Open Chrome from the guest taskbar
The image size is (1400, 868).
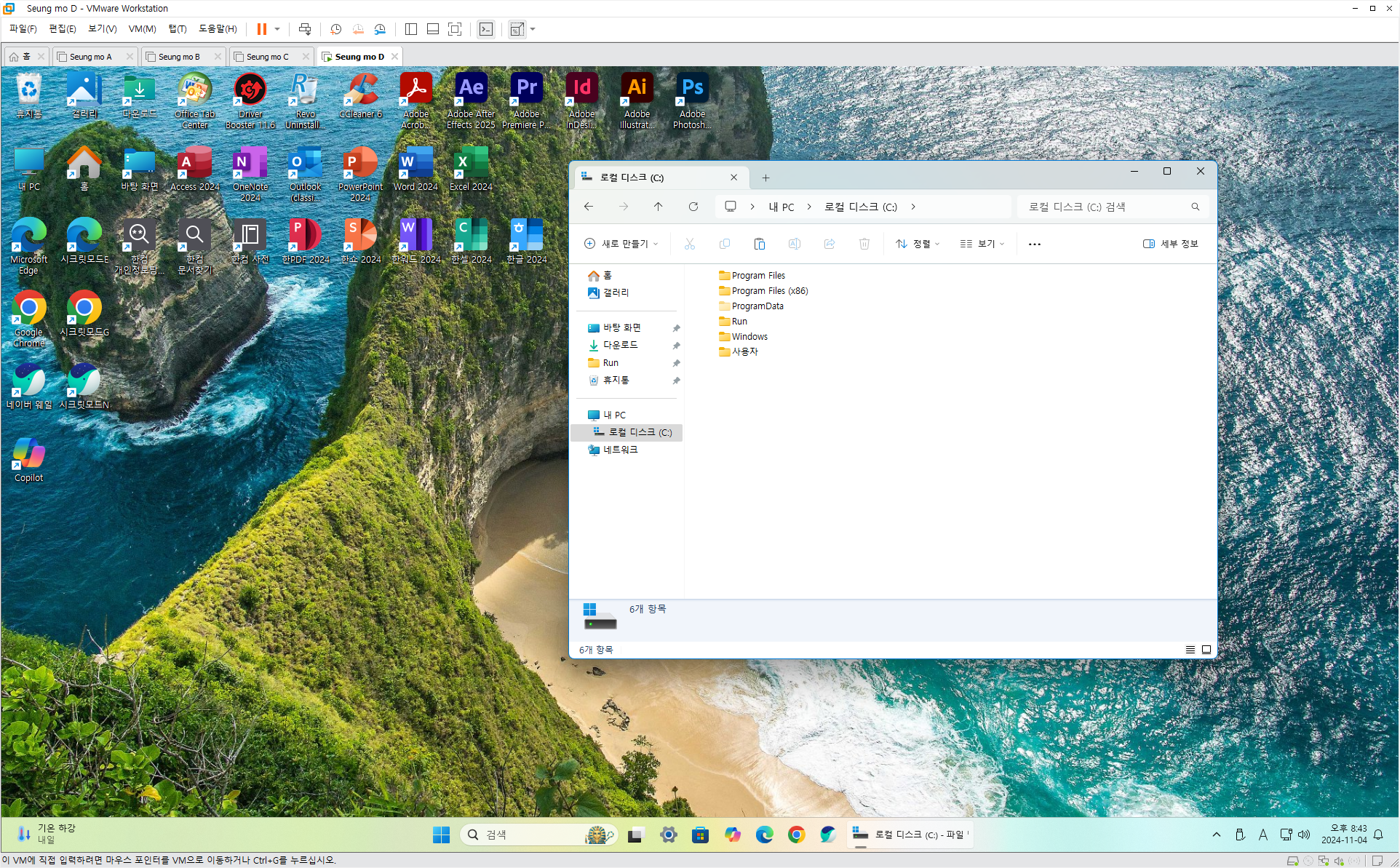796,835
